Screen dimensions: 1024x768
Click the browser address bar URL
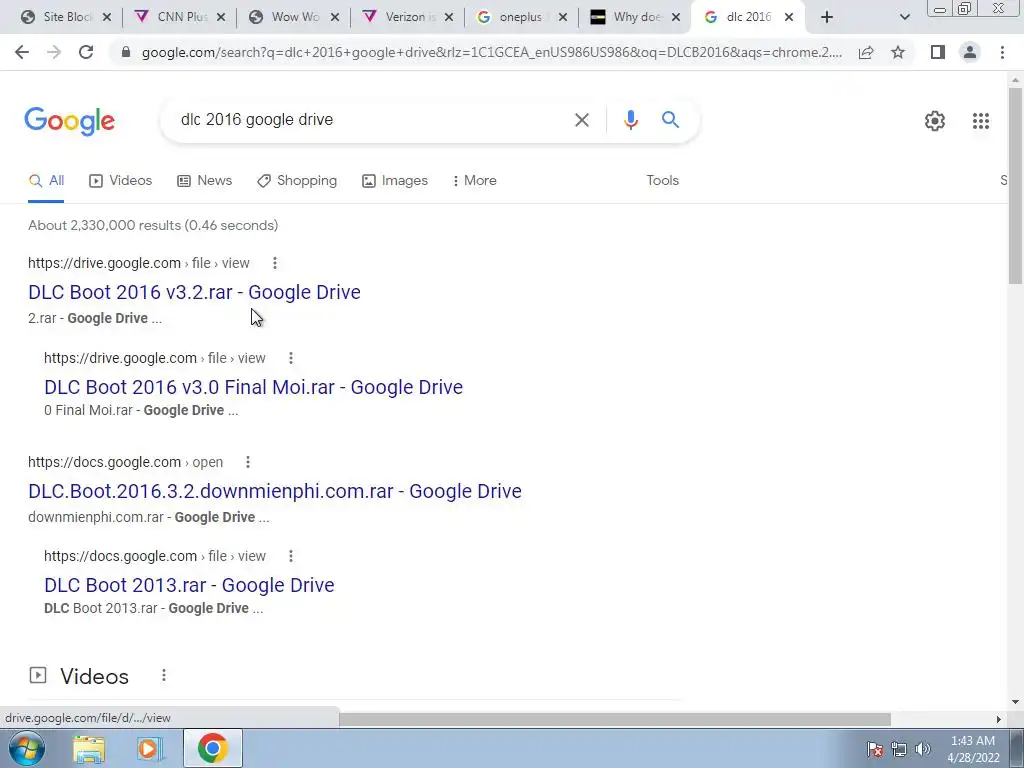(492, 52)
